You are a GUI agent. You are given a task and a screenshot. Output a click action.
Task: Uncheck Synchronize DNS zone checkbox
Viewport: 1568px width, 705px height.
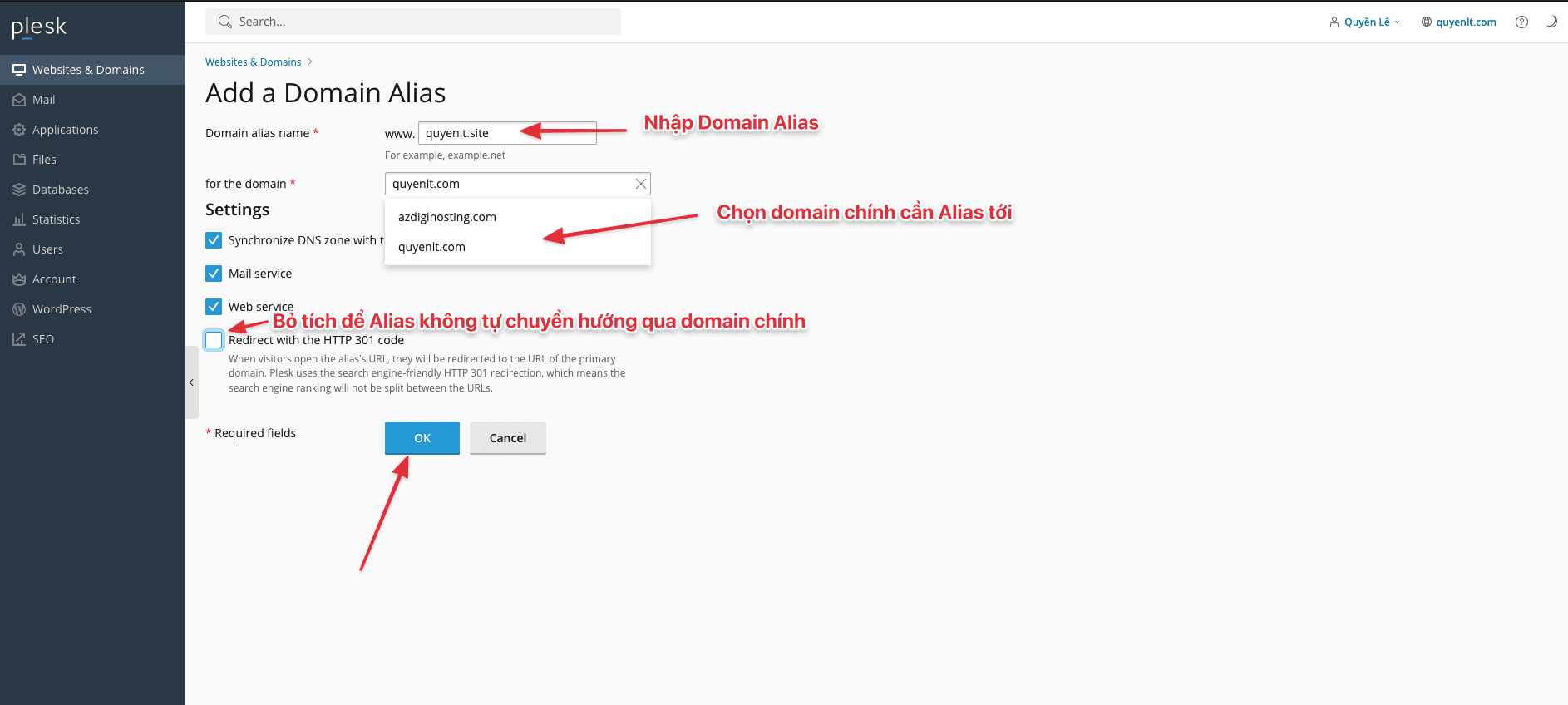coord(214,240)
